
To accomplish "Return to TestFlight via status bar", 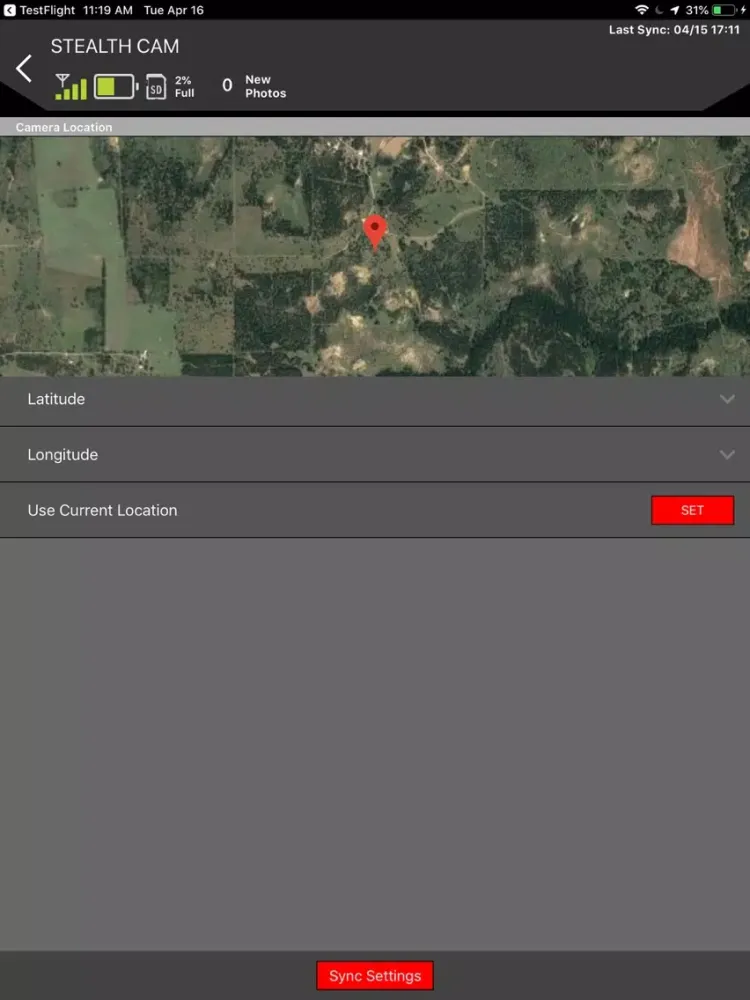I will coord(40,10).
